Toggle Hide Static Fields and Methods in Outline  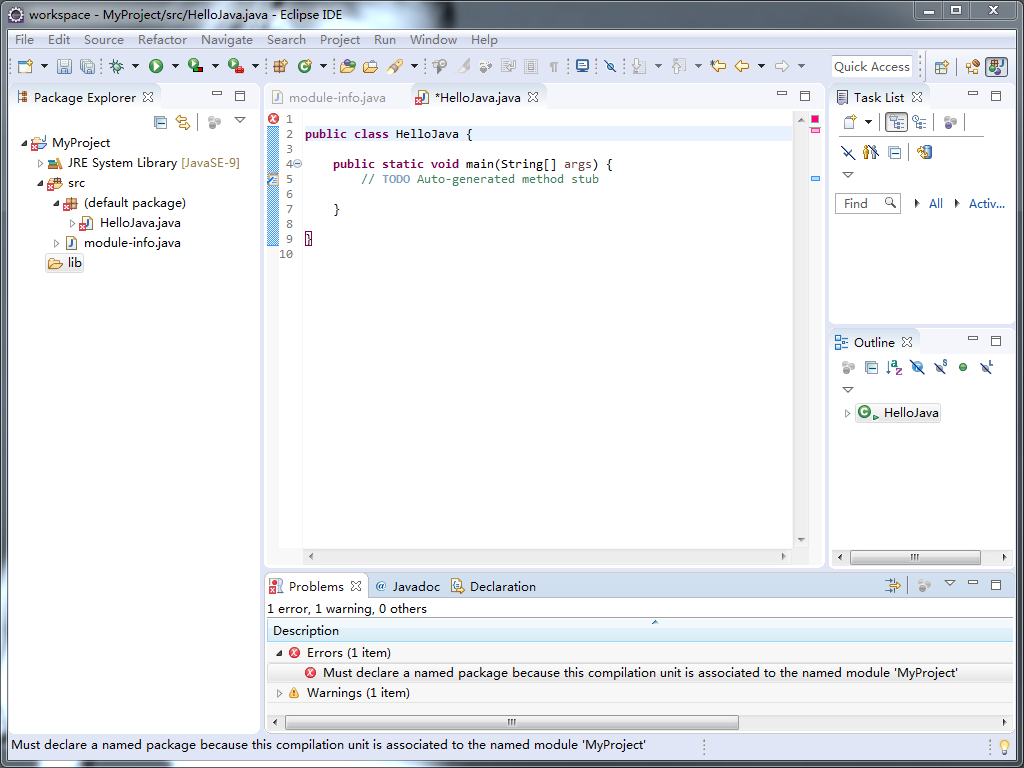[x=940, y=368]
